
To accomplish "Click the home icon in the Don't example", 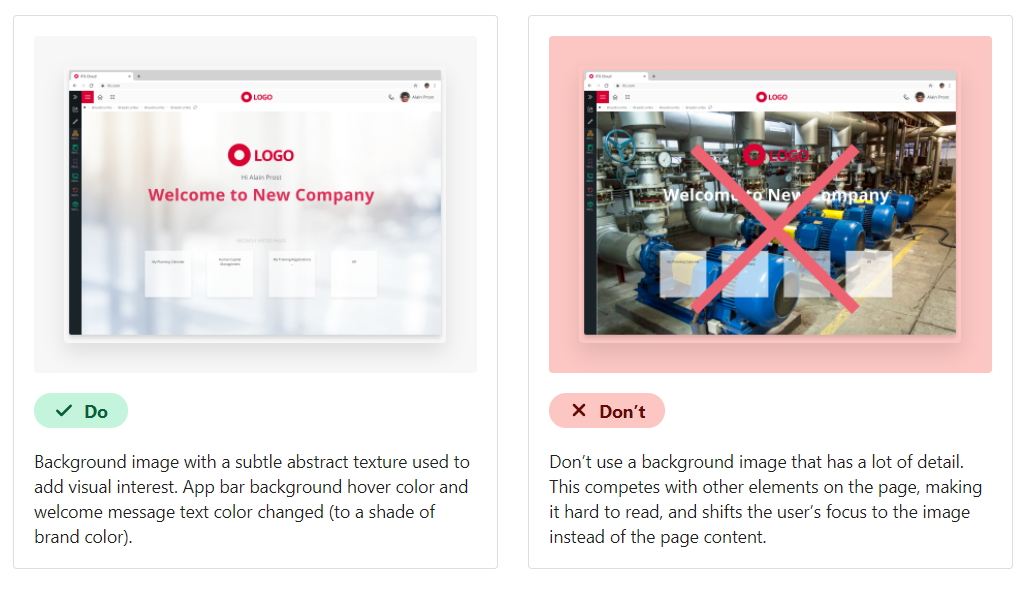I will [615, 97].
